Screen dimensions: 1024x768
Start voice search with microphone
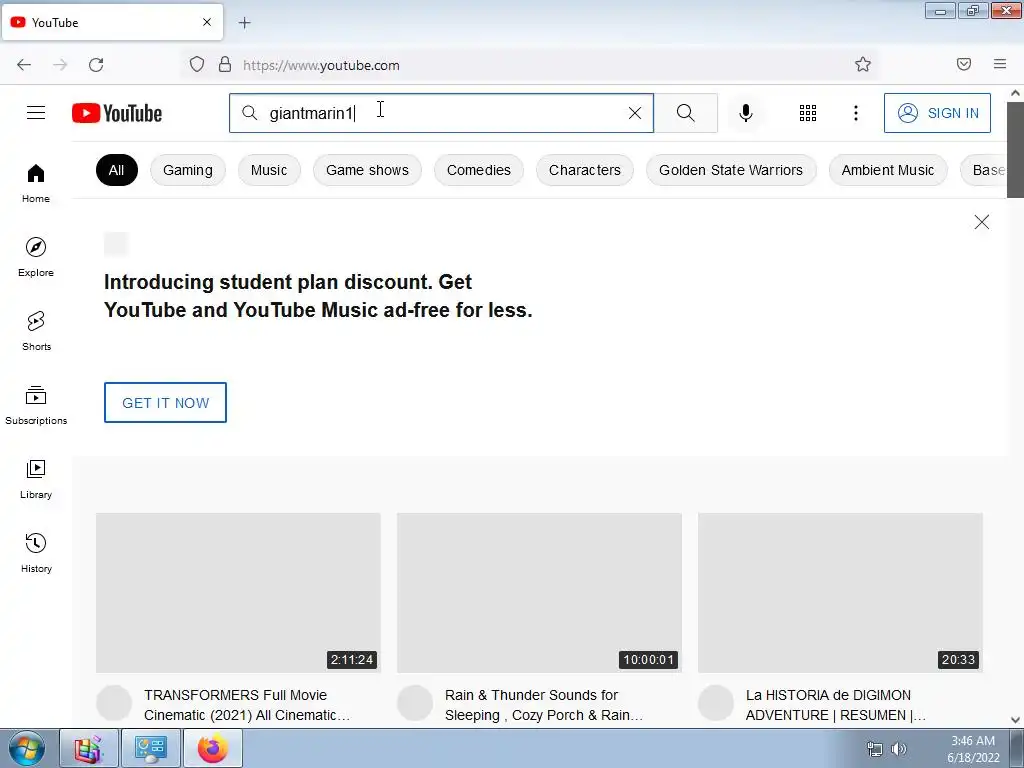pos(746,113)
